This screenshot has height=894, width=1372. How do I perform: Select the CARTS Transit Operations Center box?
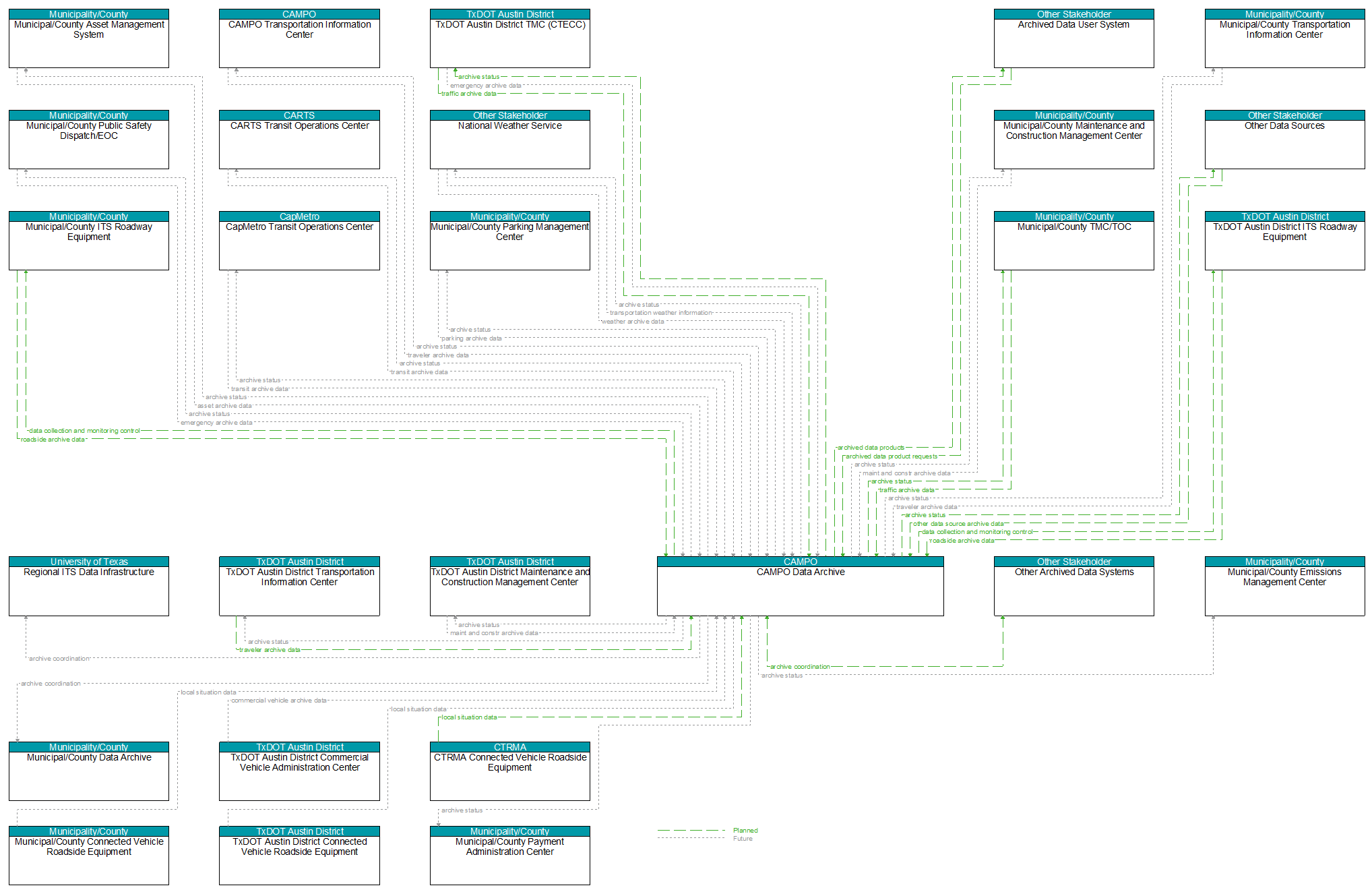pyautogui.click(x=299, y=140)
